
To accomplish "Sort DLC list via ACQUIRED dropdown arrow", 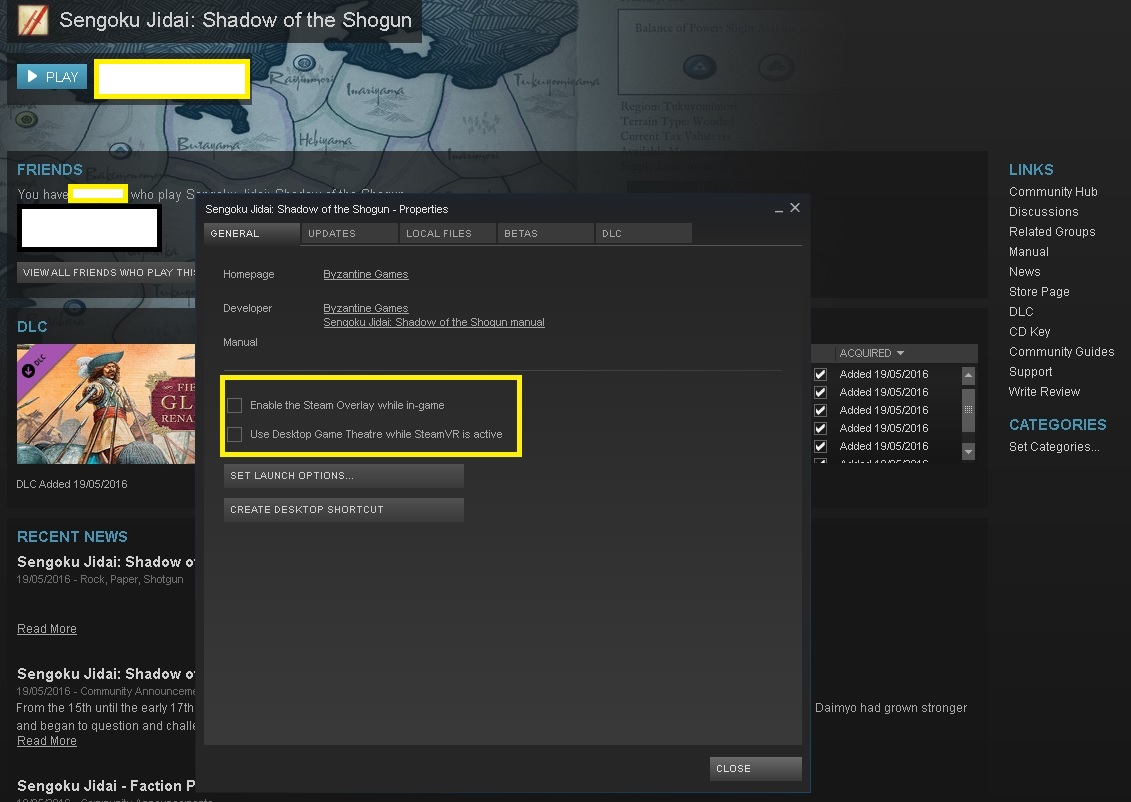I will [900, 353].
